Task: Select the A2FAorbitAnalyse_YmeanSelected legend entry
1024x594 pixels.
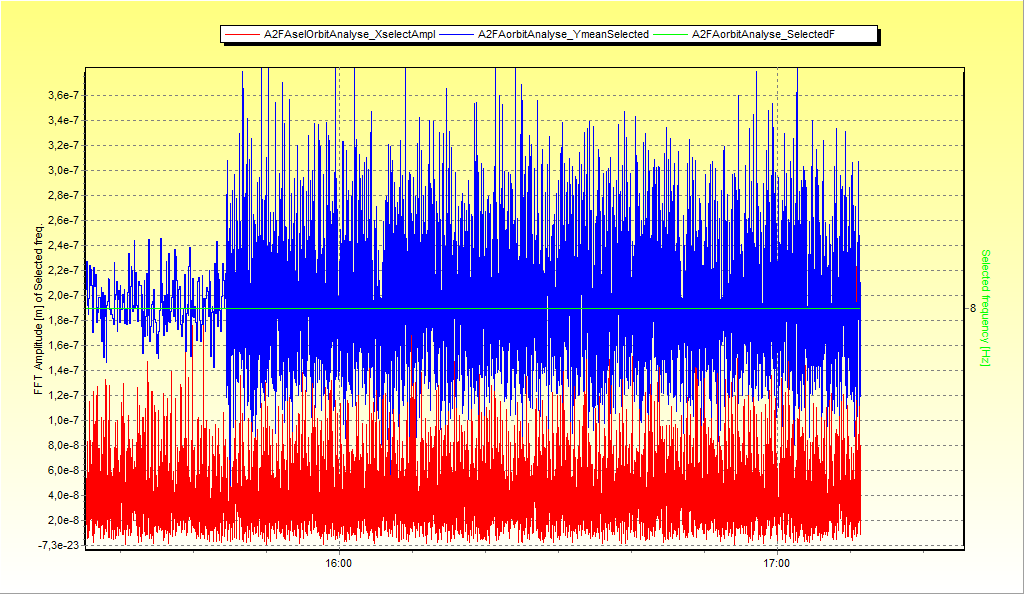Action: tap(563, 35)
